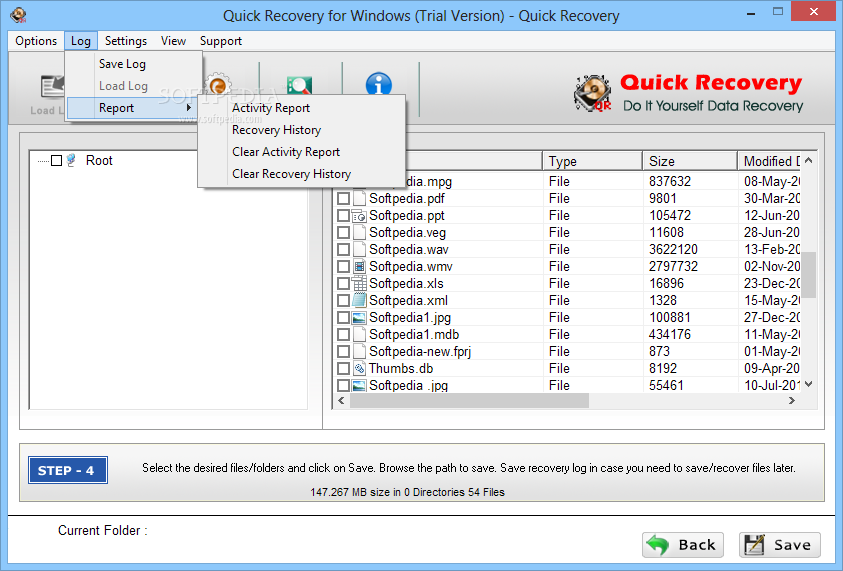Click the STEP - 4 button

click(x=68, y=470)
